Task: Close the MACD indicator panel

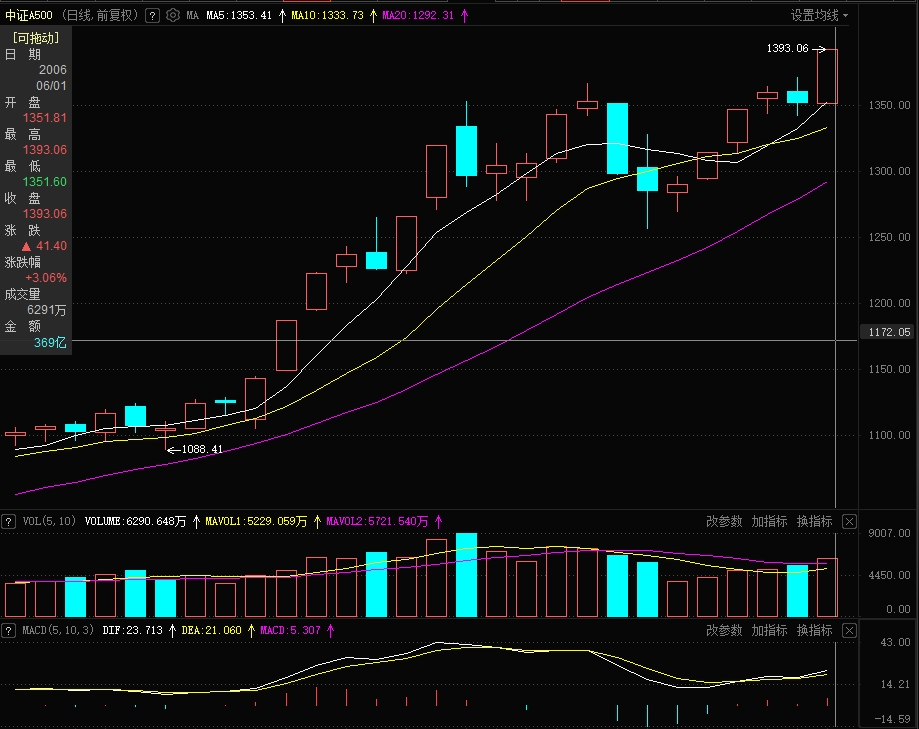Action: point(849,631)
